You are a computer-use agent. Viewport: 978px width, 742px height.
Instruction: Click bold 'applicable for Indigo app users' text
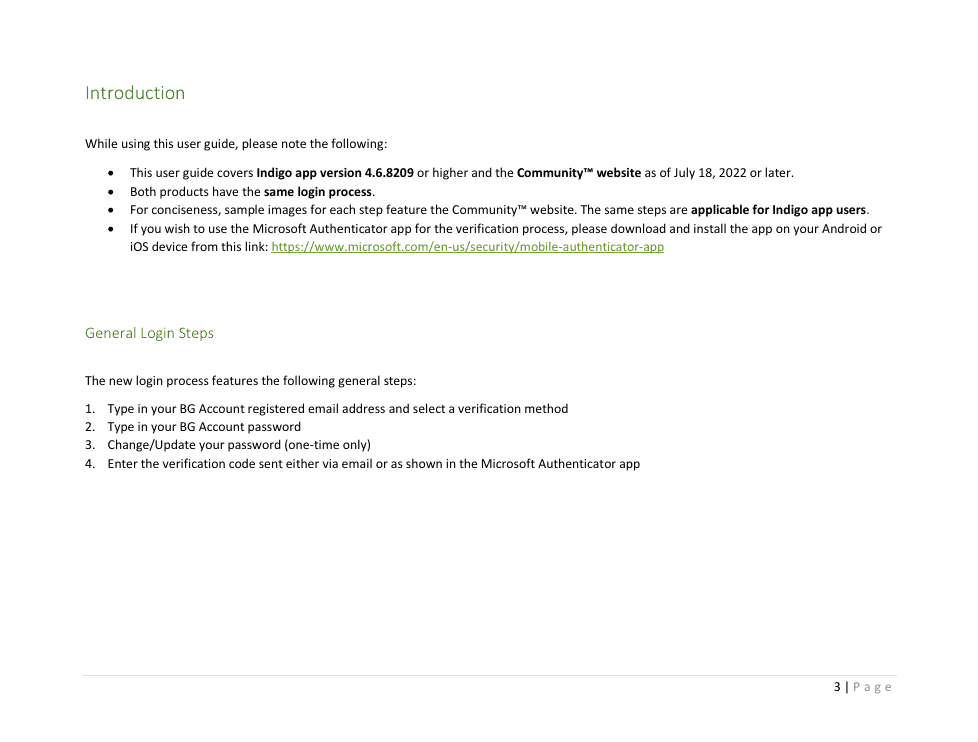tap(778, 210)
